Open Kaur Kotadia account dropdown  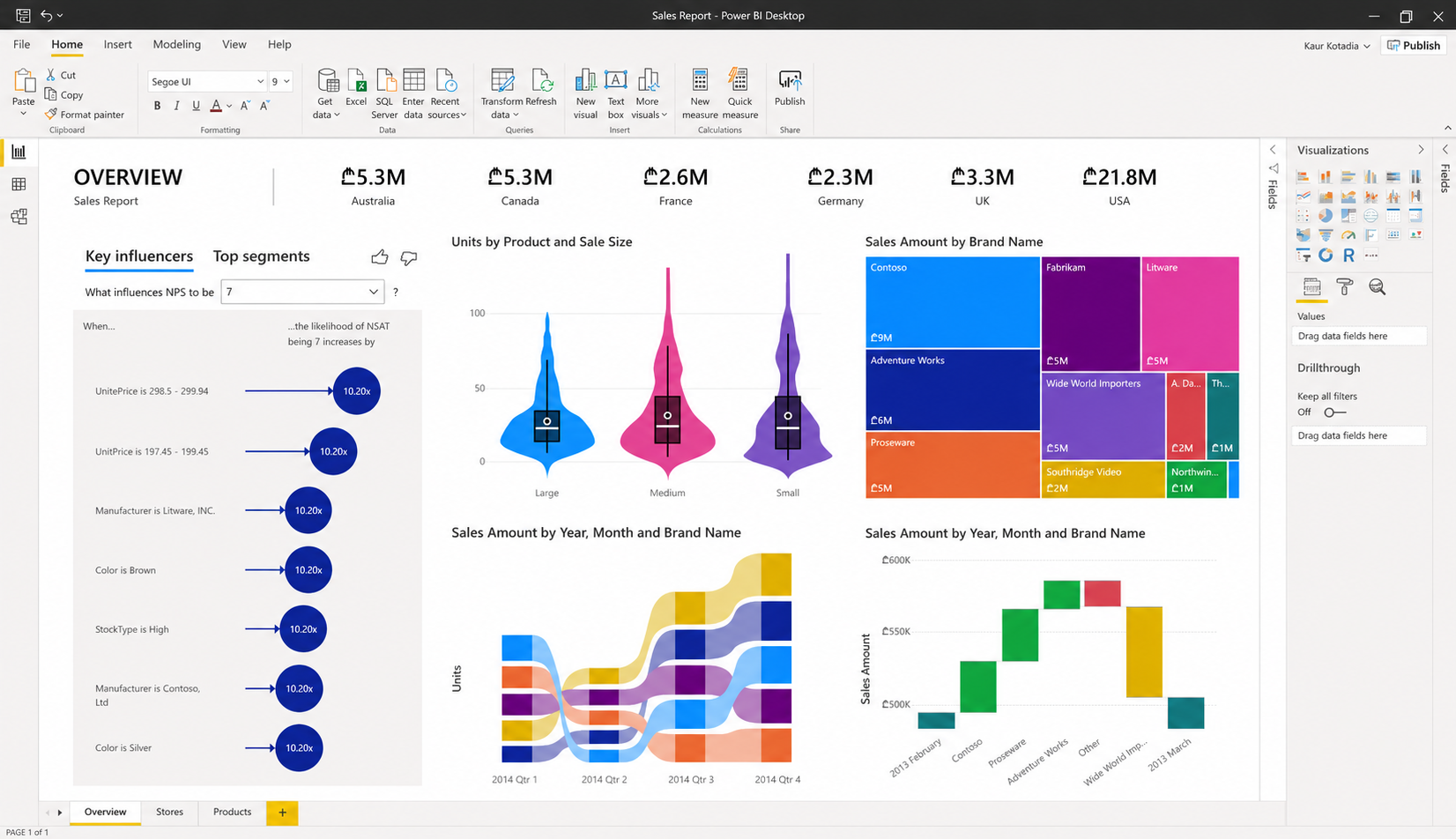(1337, 46)
